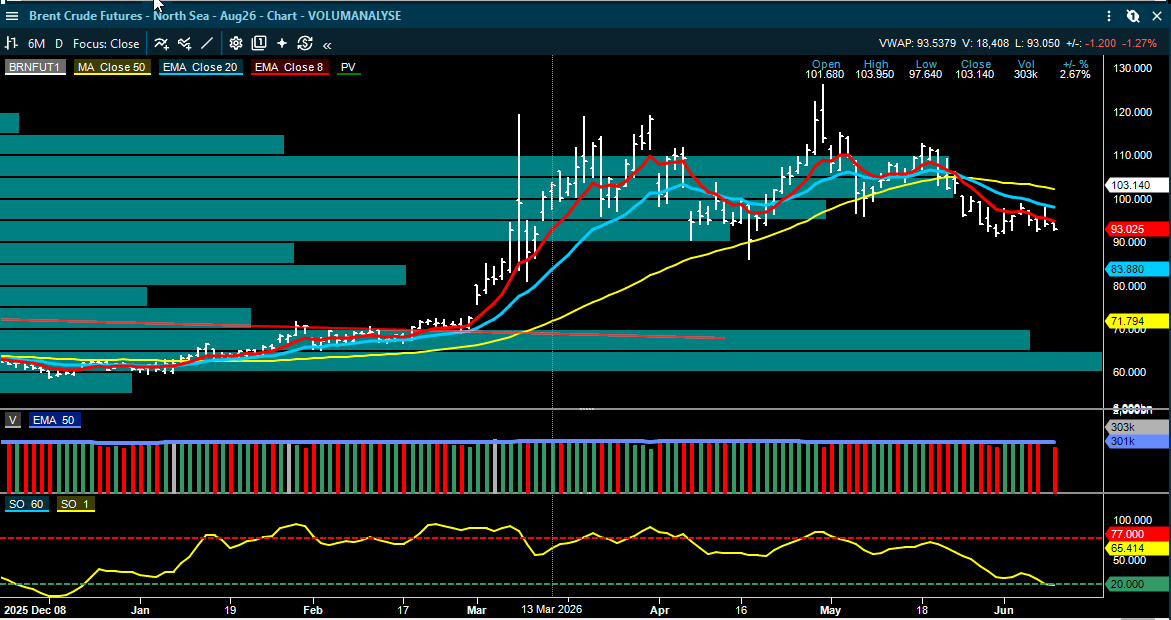Click the VWAP: 93.5379 readout
1171x620 pixels.
[x=918, y=44]
